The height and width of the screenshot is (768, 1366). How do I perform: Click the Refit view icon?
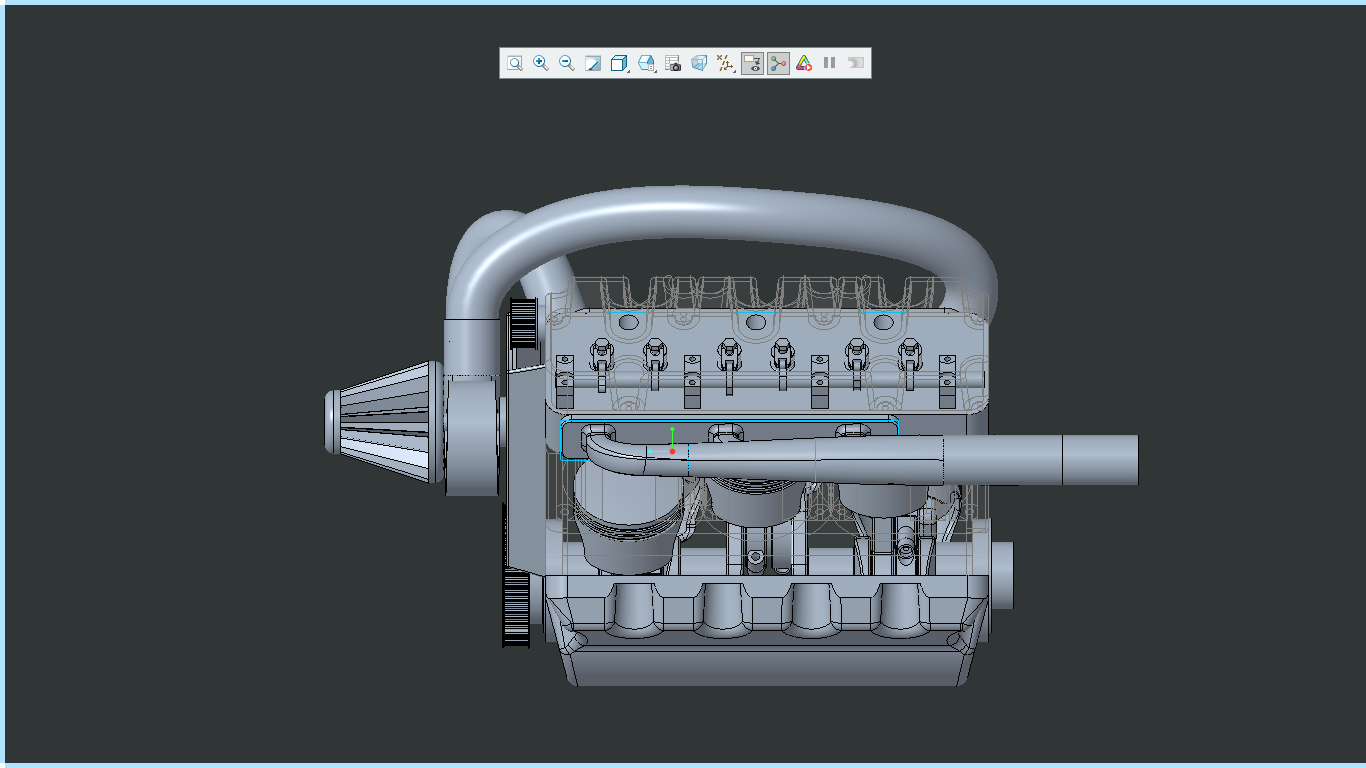[514, 63]
